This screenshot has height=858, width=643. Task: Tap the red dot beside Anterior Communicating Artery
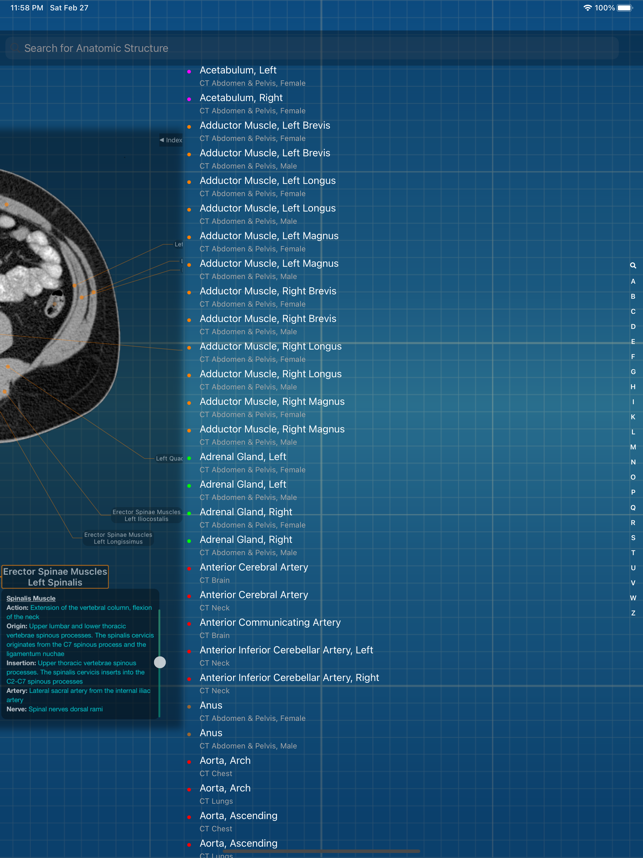point(189,623)
